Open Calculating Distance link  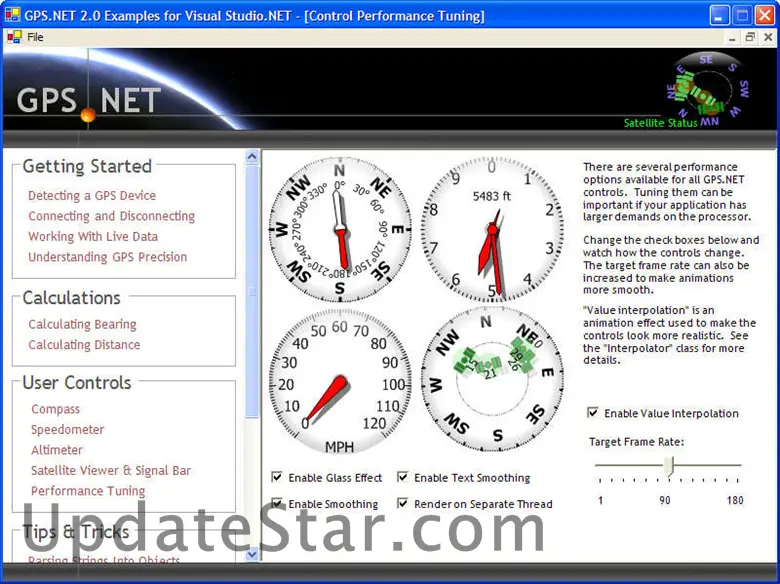[x=84, y=345]
